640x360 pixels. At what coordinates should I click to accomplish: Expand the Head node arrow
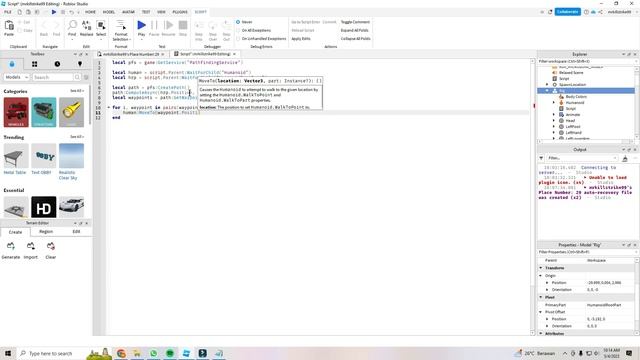(554, 121)
